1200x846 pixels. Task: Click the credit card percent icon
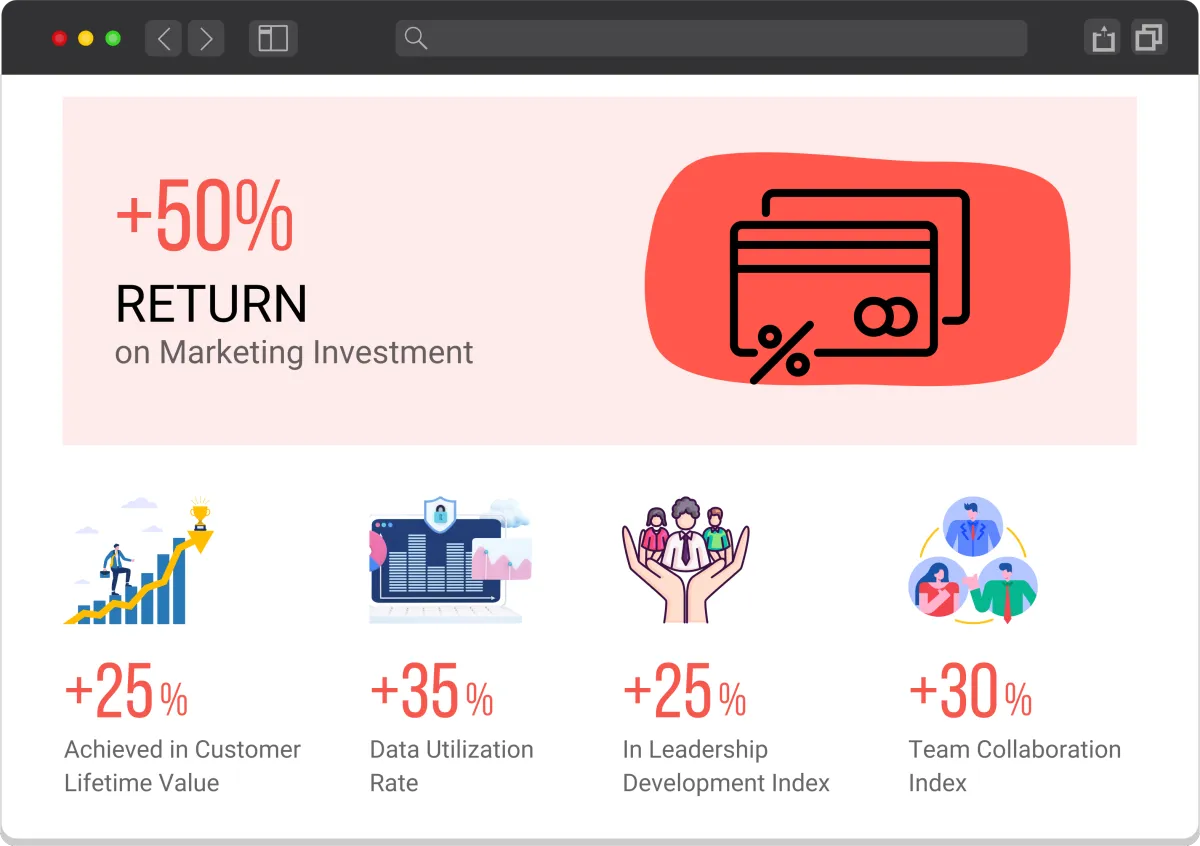[x=850, y=286]
